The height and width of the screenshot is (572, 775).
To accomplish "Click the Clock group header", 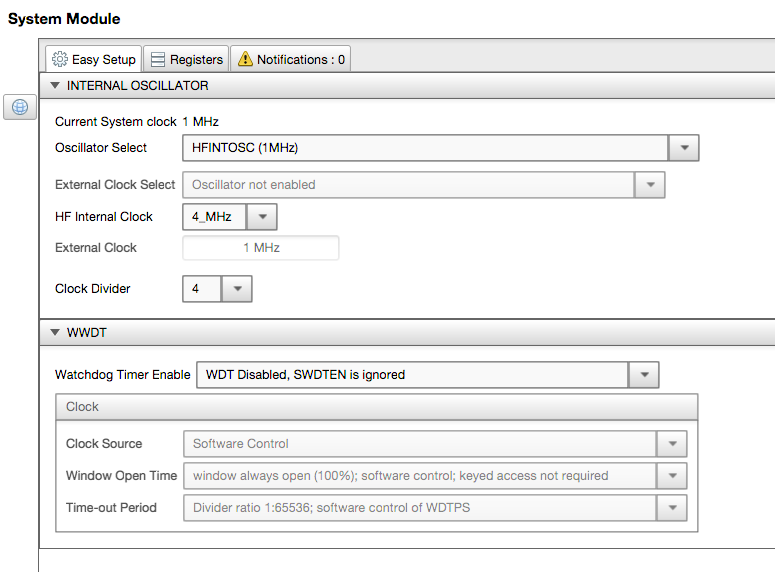I will click(x=377, y=407).
